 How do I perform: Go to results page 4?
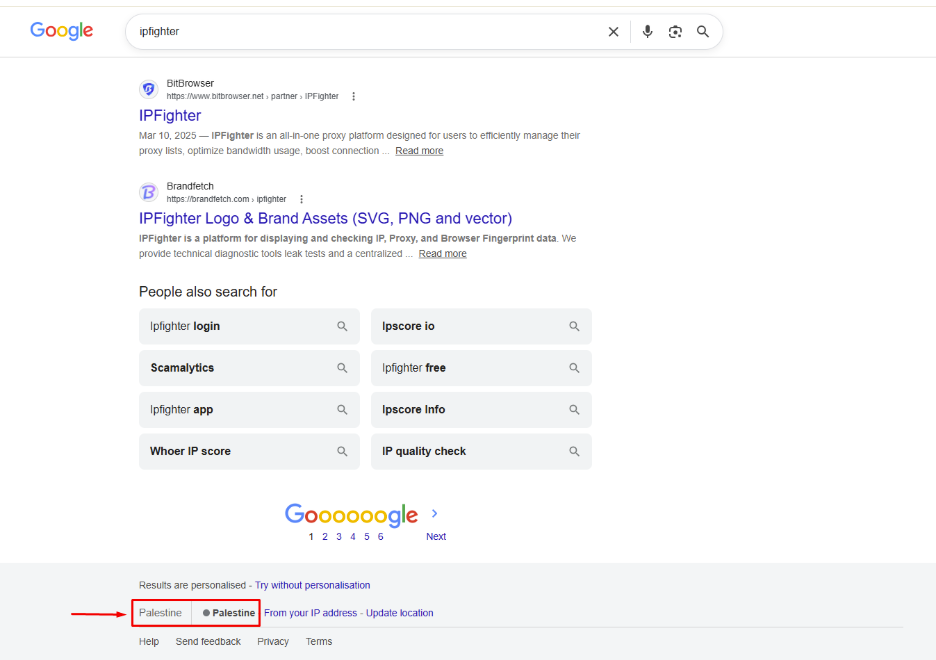(x=353, y=536)
